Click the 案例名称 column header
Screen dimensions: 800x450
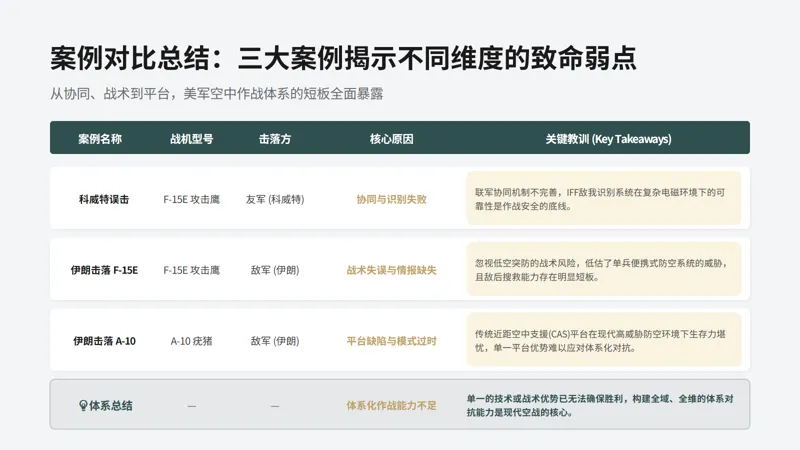pos(100,139)
